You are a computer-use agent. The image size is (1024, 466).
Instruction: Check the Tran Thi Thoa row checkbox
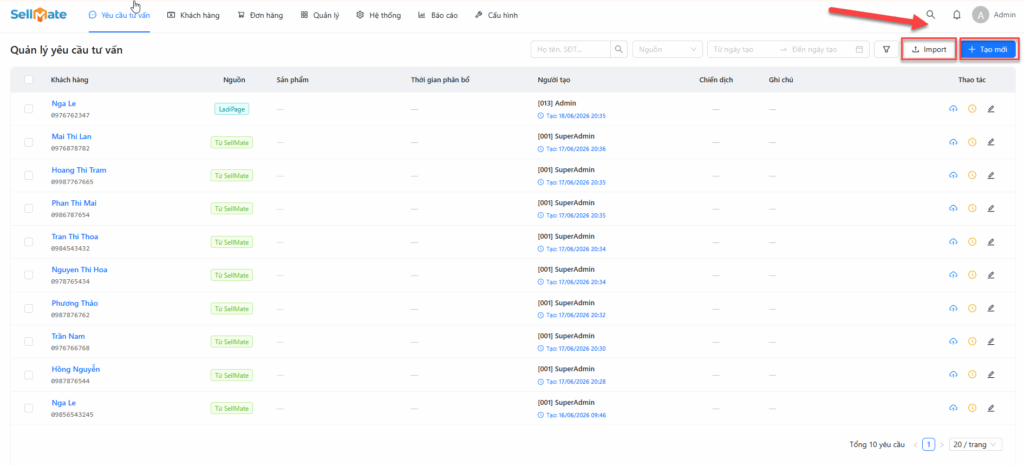(x=29, y=241)
